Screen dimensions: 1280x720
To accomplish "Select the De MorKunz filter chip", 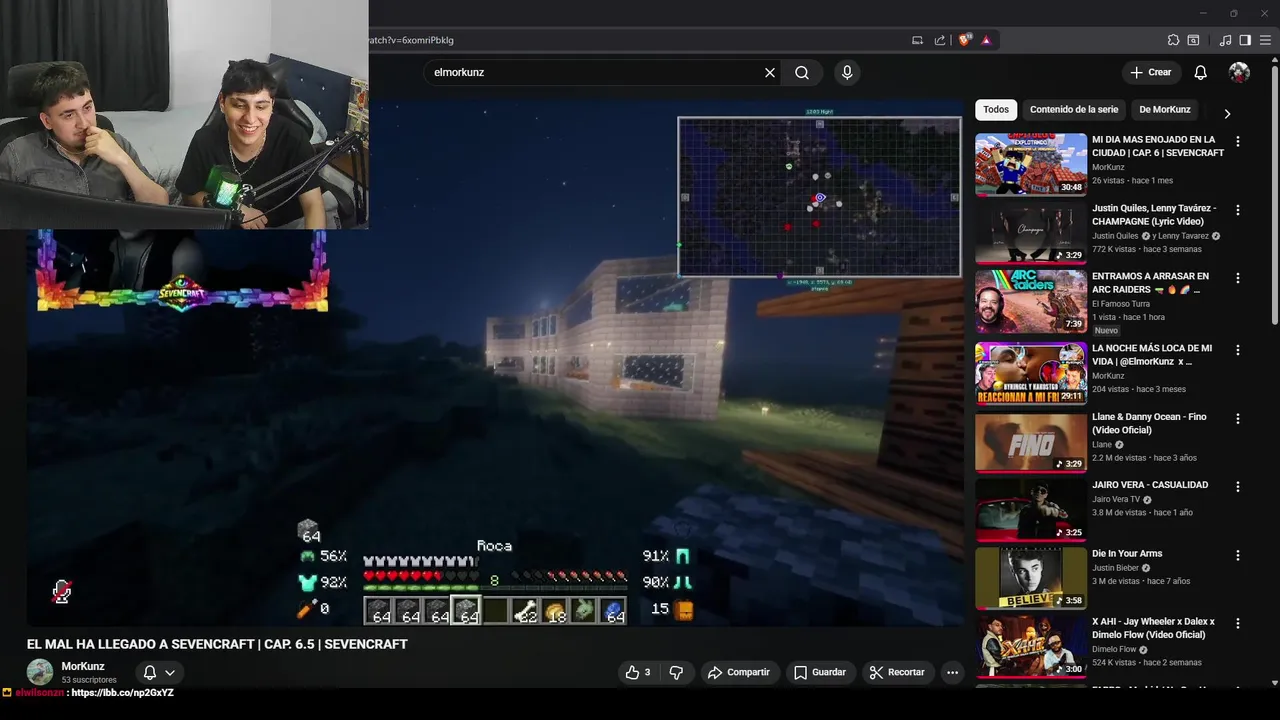I will [x=1165, y=109].
